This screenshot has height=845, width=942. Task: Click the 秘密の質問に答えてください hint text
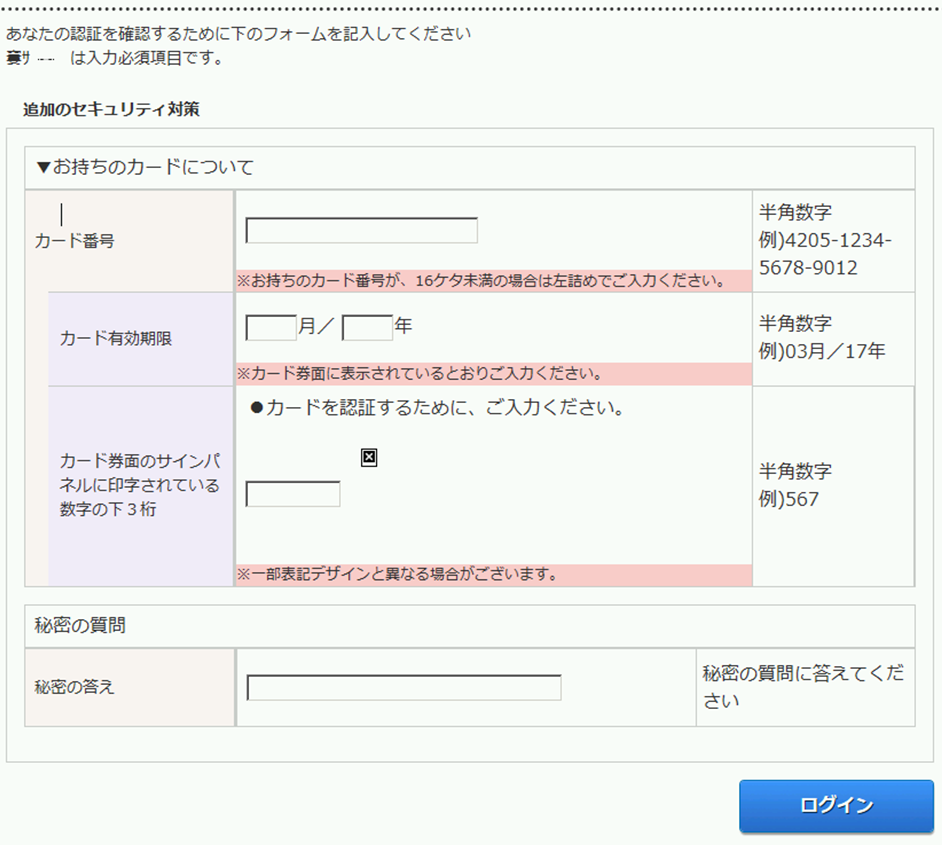coord(803,686)
